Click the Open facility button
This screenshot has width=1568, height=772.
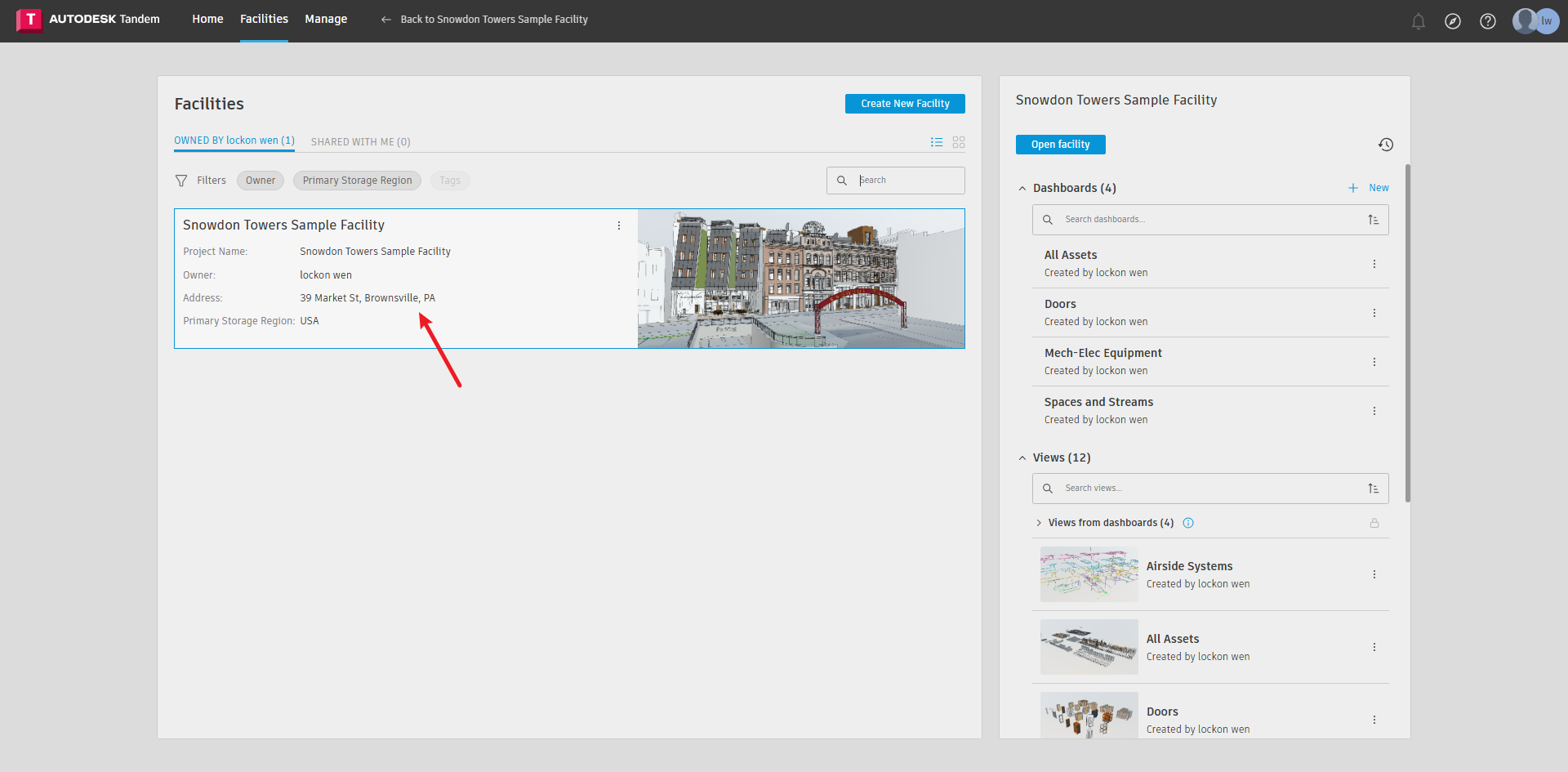[1061, 145]
